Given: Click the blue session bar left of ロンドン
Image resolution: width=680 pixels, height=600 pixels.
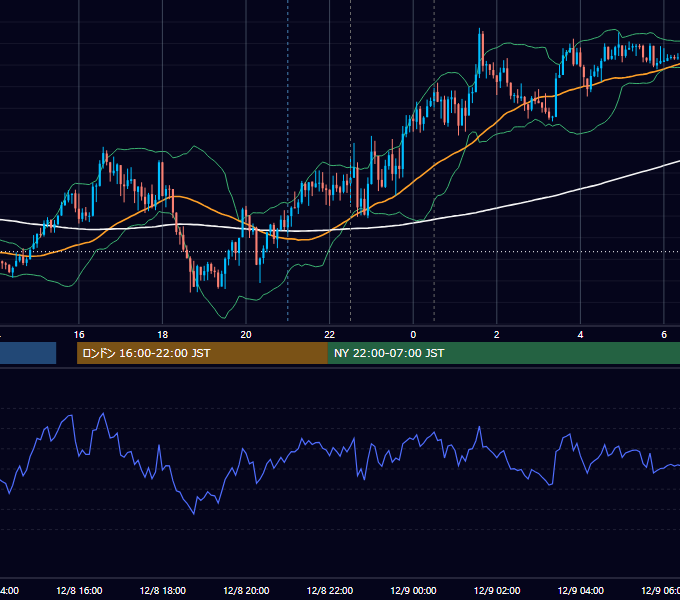Looking at the screenshot, I should 28,353.
